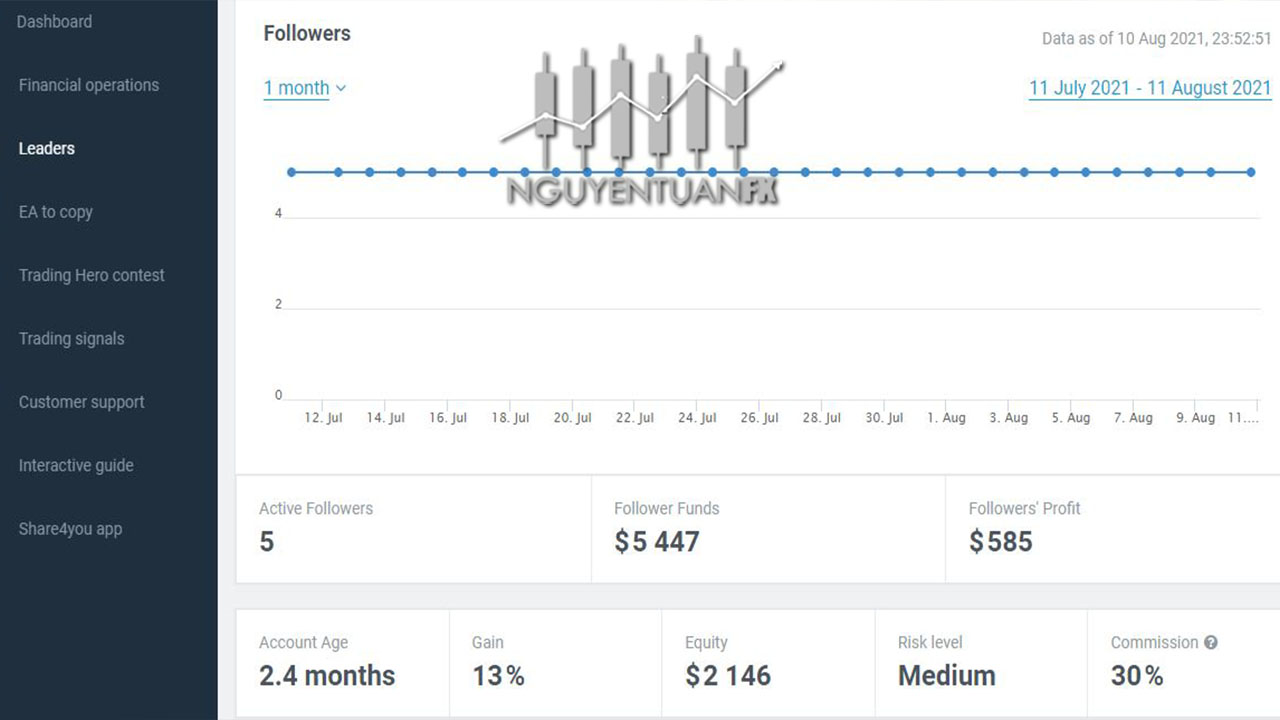This screenshot has width=1280, height=720.
Task: Open the 11 July - 11 August date range
Action: coord(1149,88)
